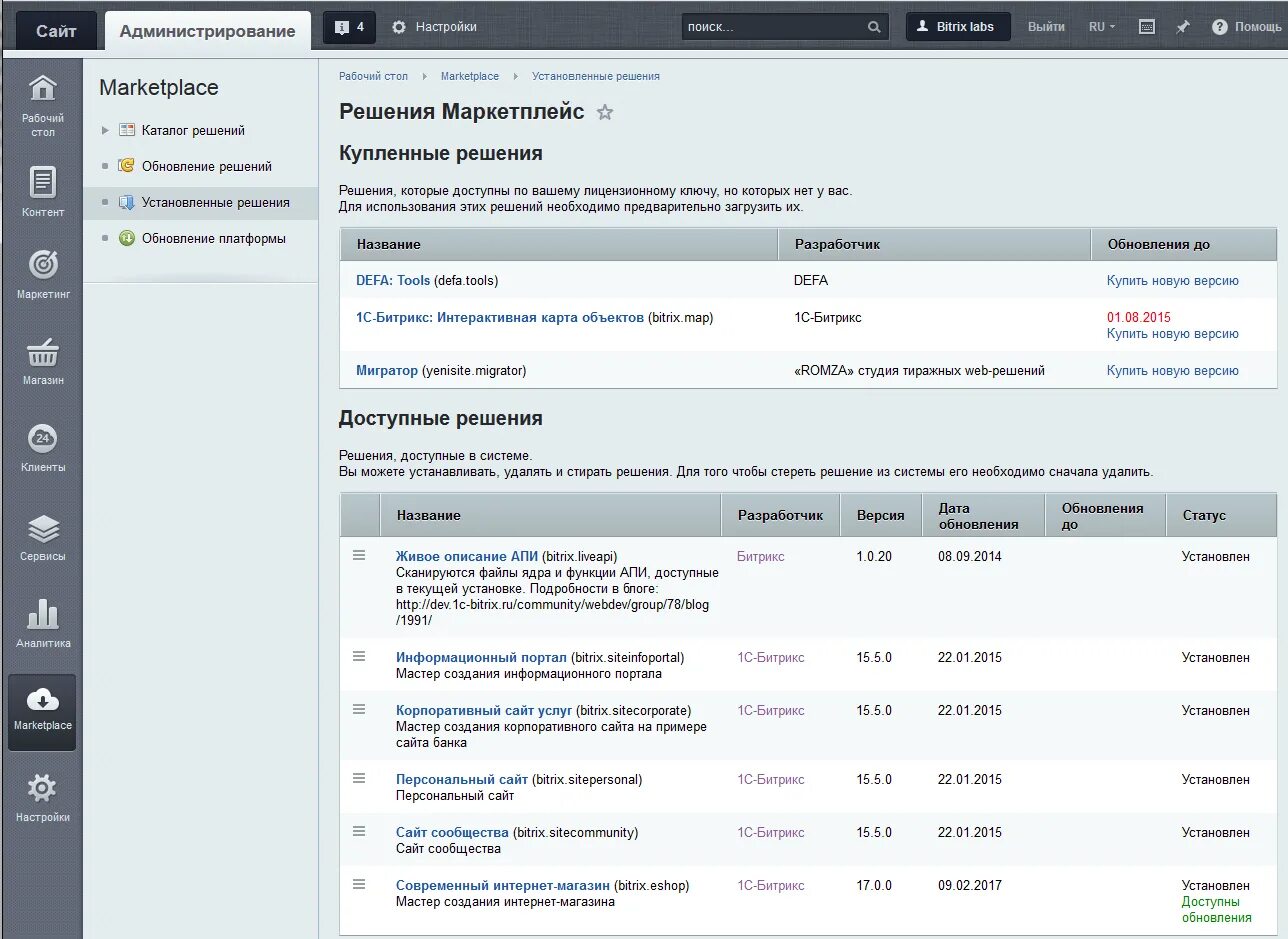Image resolution: width=1288 pixels, height=939 pixels.
Task: Click the Выйти logout link
Action: (x=1046, y=27)
